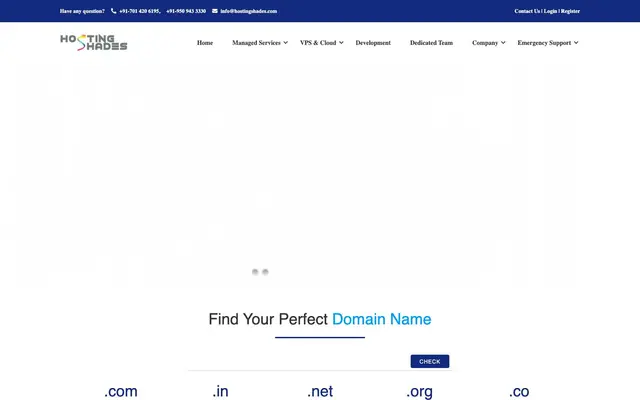Open the VPS & Cloud menu
Screen dimensions: 640x400
pos(318,42)
